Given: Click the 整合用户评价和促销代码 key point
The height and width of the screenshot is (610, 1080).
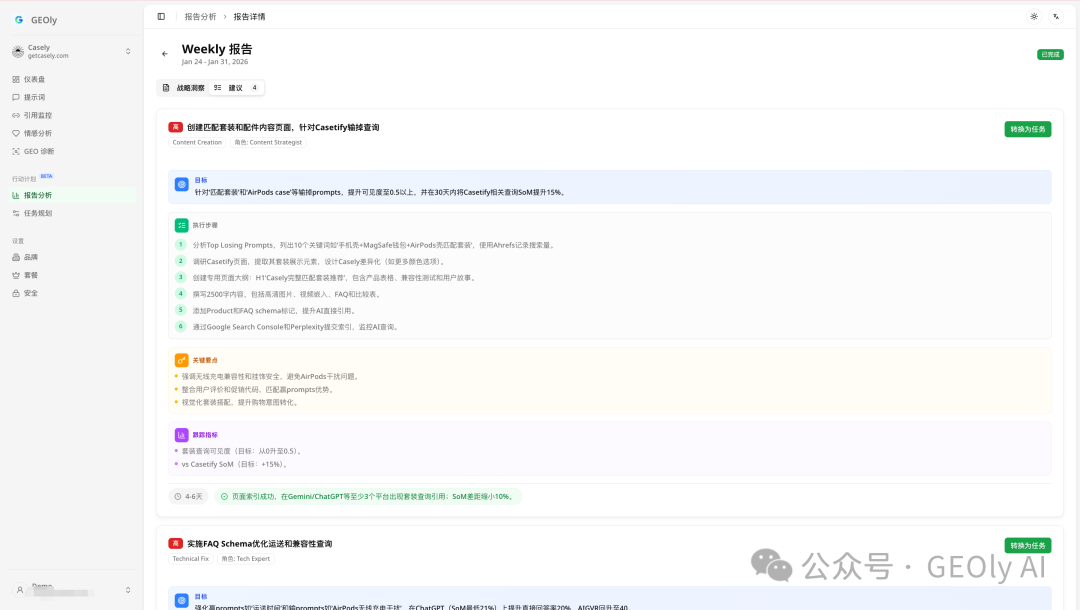Looking at the screenshot, I should point(258,390).
